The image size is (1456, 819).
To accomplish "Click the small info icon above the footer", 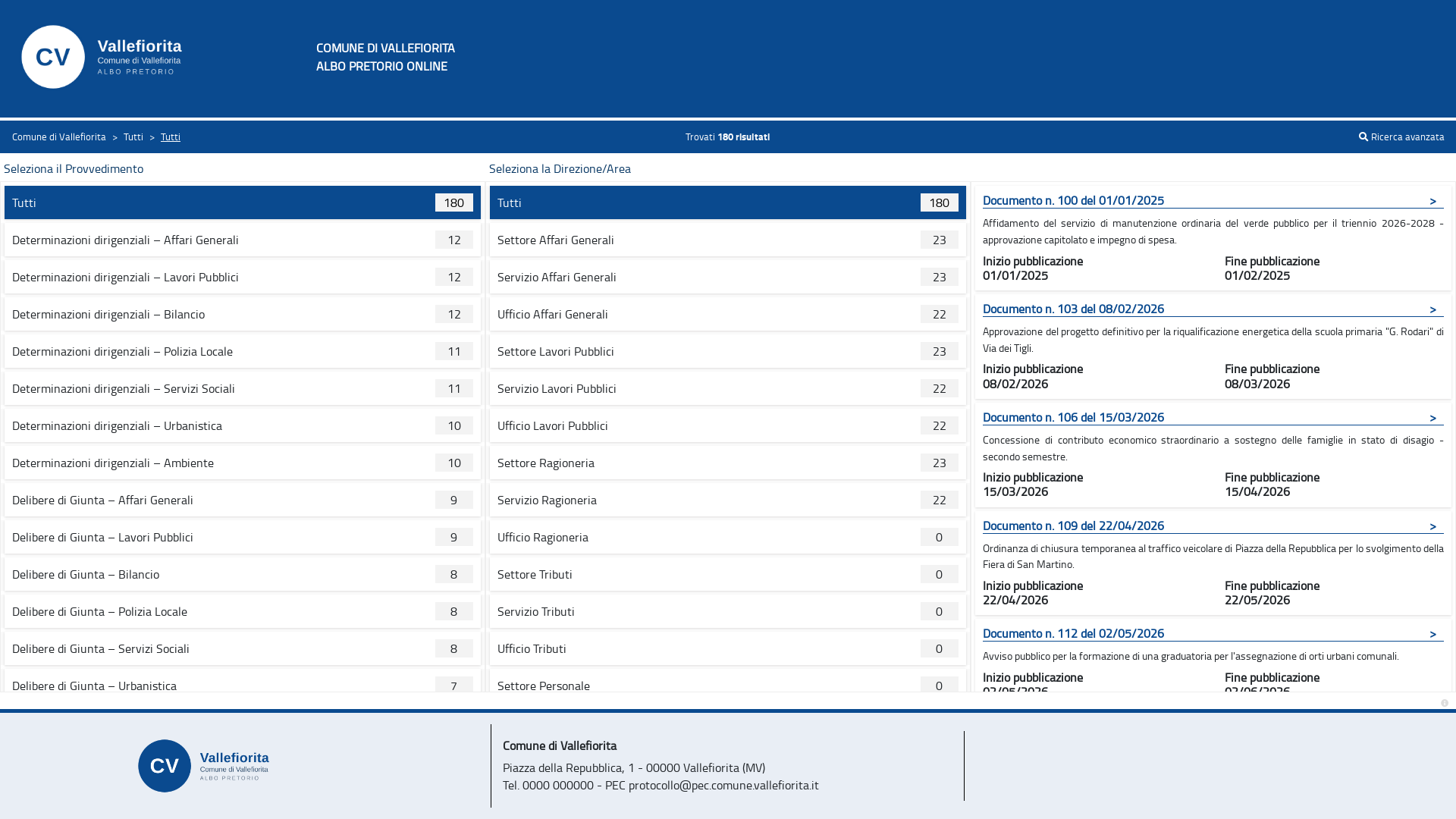I will [1445, 703].
